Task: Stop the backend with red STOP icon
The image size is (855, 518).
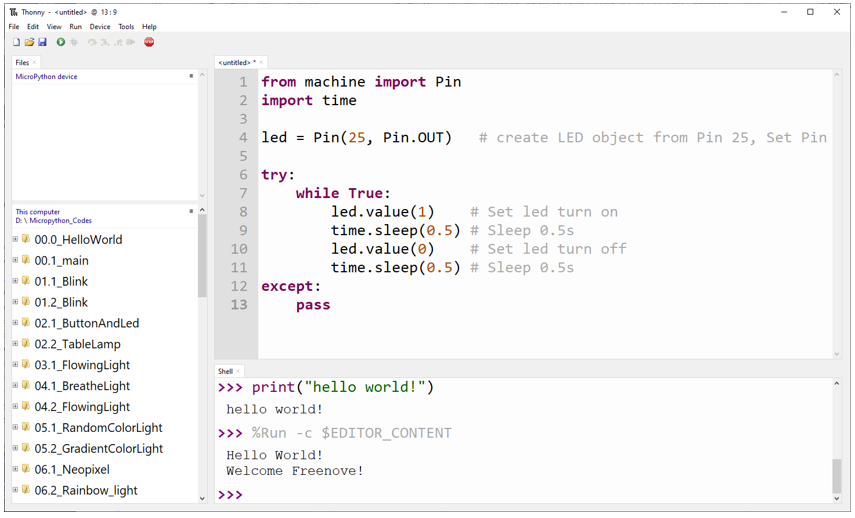Action: [149, 42]
